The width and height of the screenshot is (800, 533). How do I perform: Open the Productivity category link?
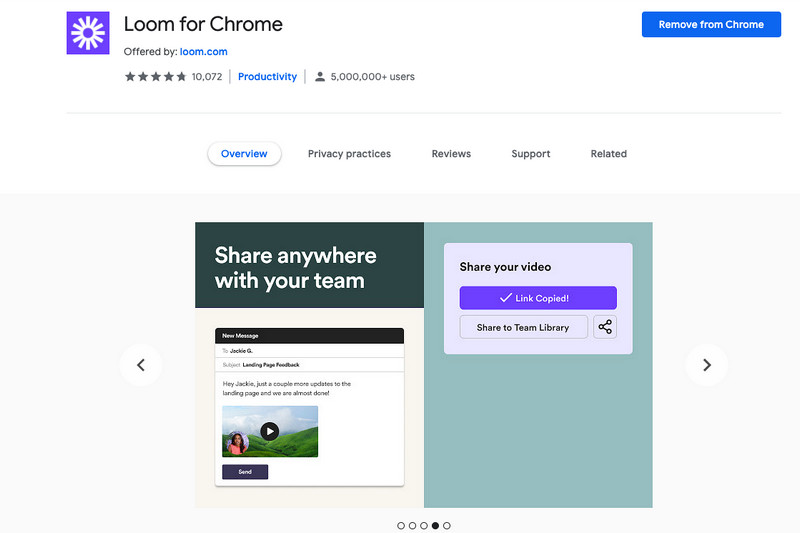pyautogui.click(x=267, y=77)
